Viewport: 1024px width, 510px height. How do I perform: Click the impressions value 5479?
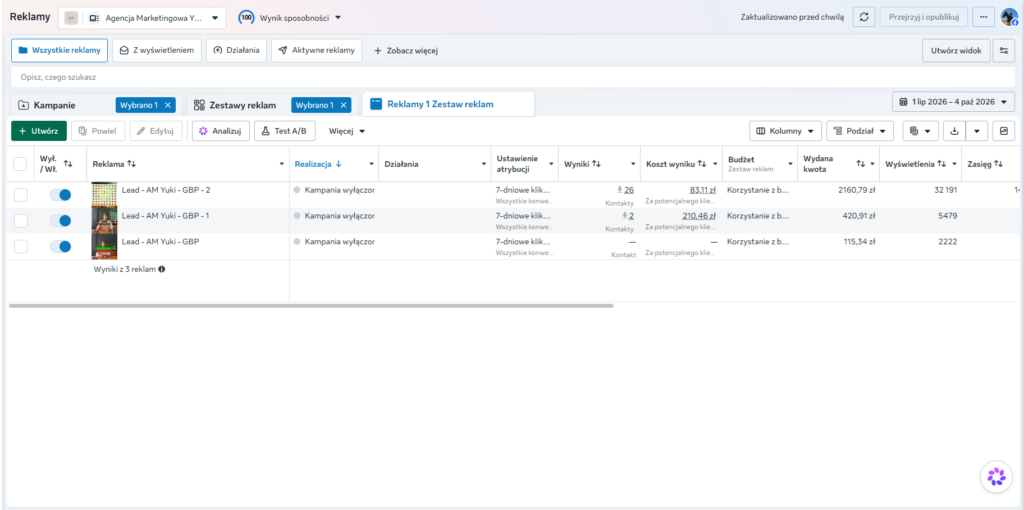pos(946,215)
